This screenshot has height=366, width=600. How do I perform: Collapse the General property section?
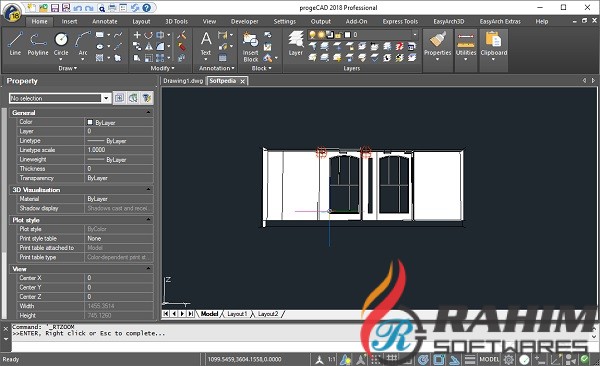point(148,113)
